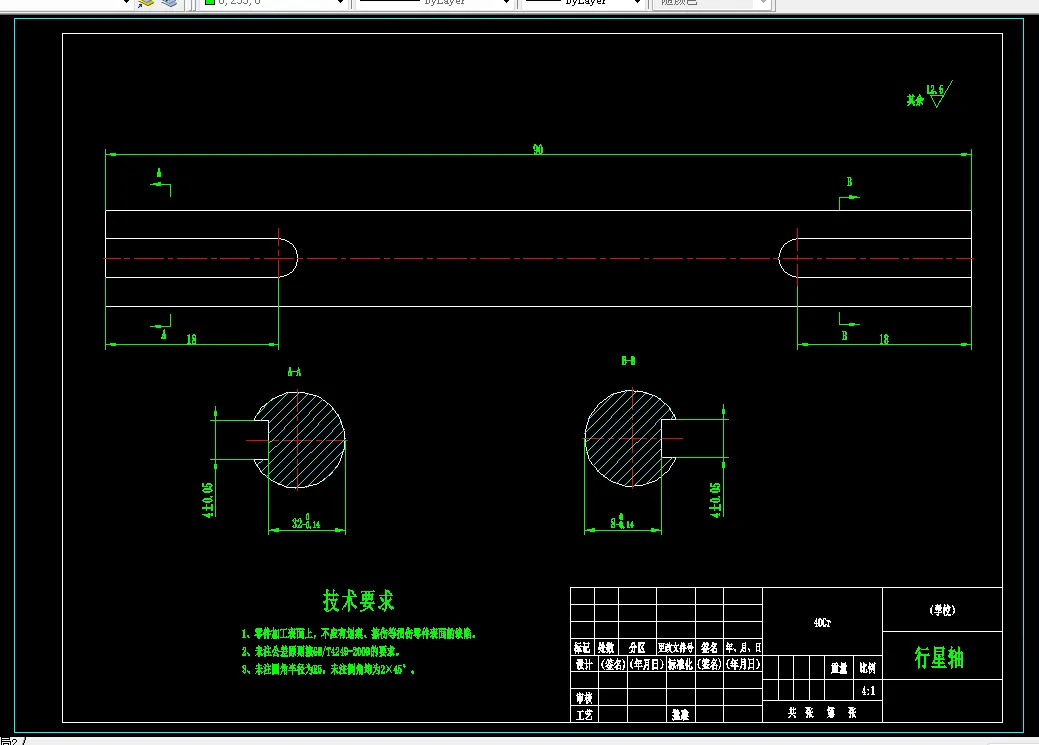This screenshot has width=1039, height=745.
Task: Open the green color control dropdown
Action: (341, 2)
